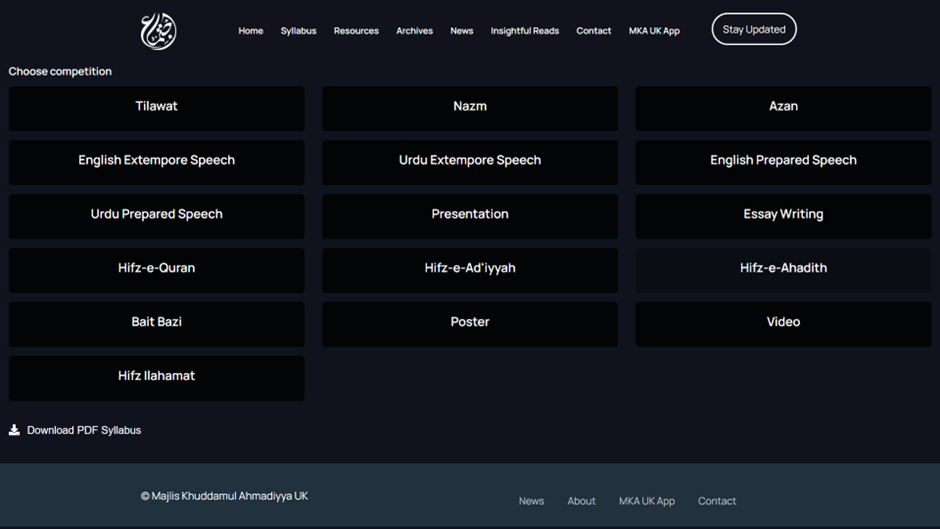
Task: Select English Extempore Speech
Action: click(x=157, y=161)
